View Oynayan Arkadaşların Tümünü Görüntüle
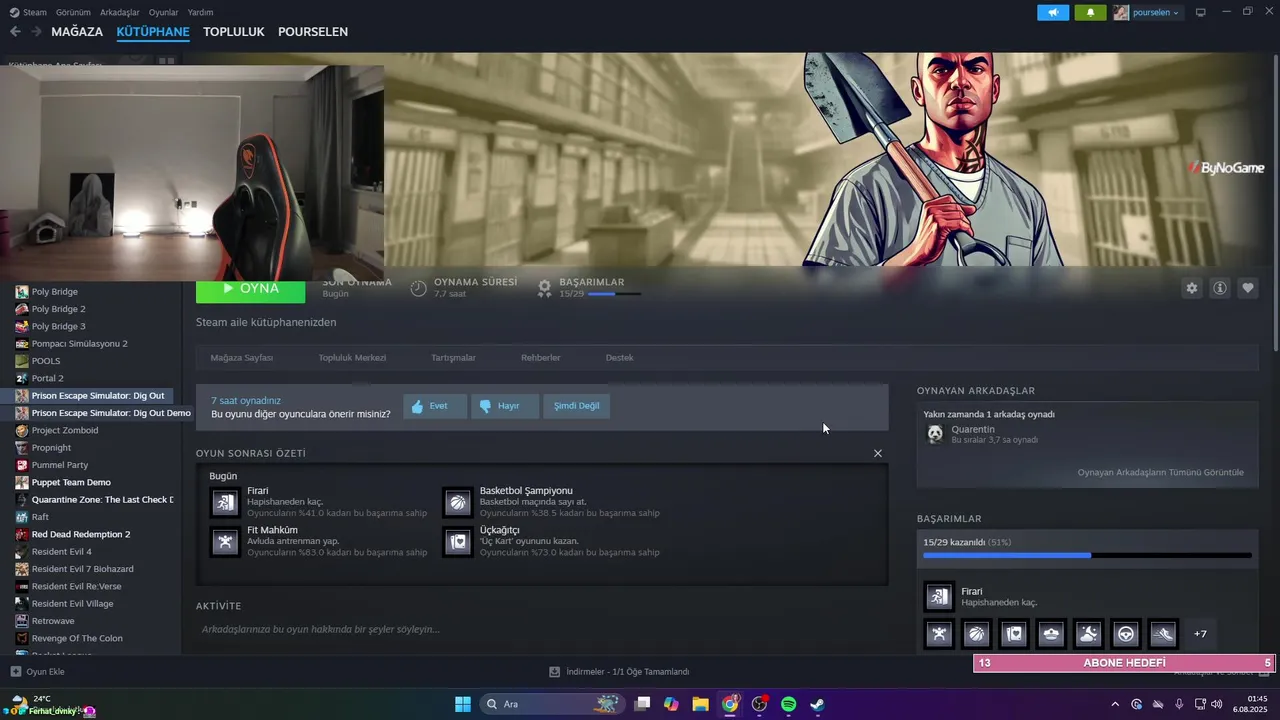 [1161, 472]
